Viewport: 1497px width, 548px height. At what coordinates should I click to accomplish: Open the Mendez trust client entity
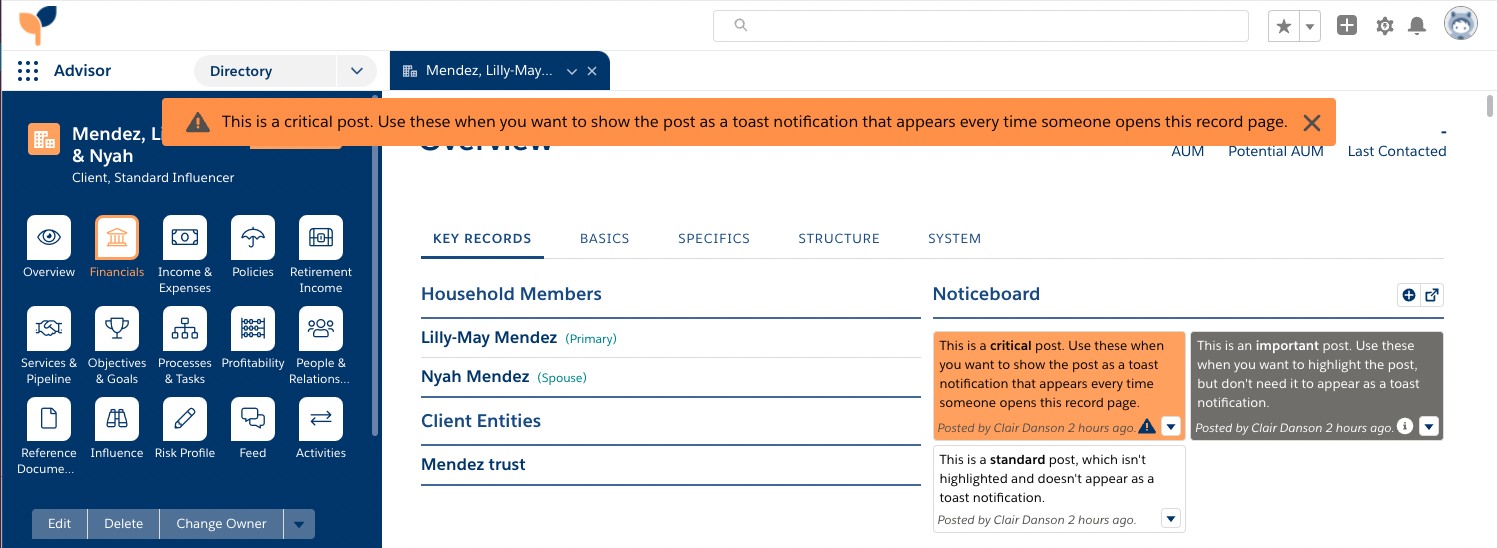[x=473, y=464]
